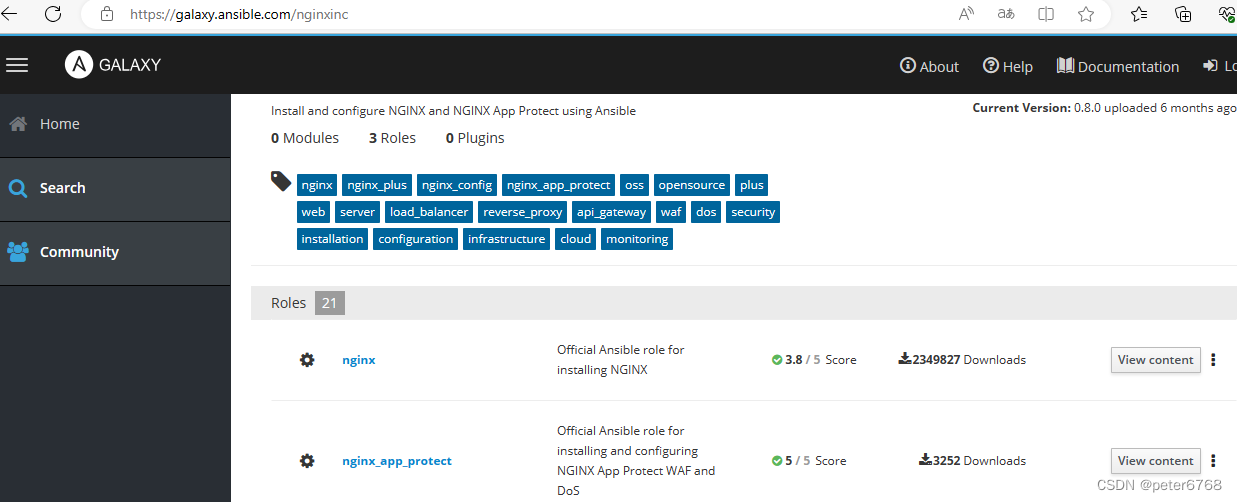The width and height of the screenshot is (1237, 502).
Task: Click the 2349827 Downloads text
Action: [962, 360]
